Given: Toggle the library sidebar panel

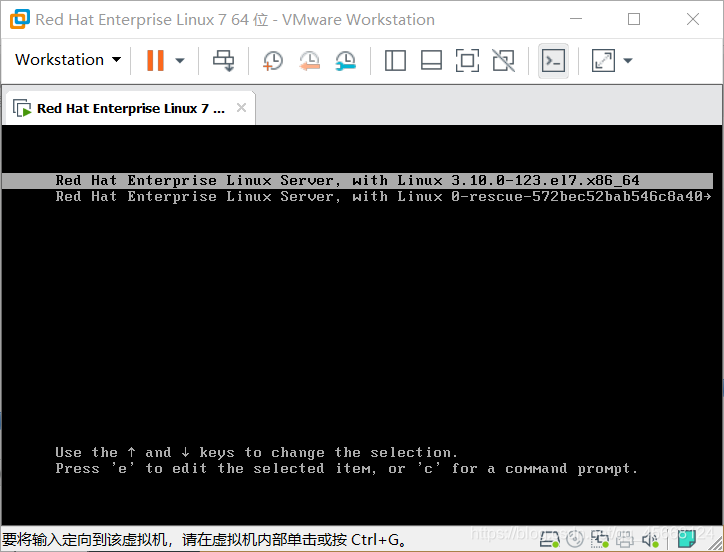Looking at the screenshot, I should (x=395, y=61).
